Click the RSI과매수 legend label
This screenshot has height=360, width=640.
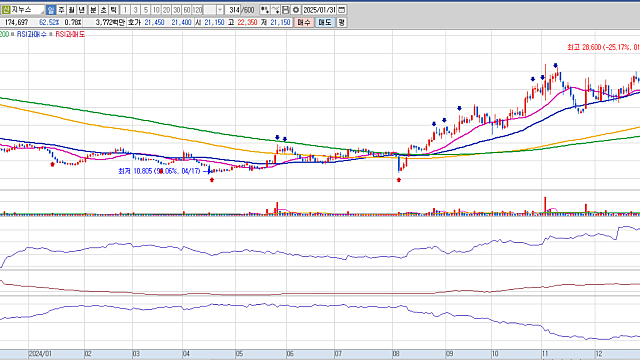31,34
